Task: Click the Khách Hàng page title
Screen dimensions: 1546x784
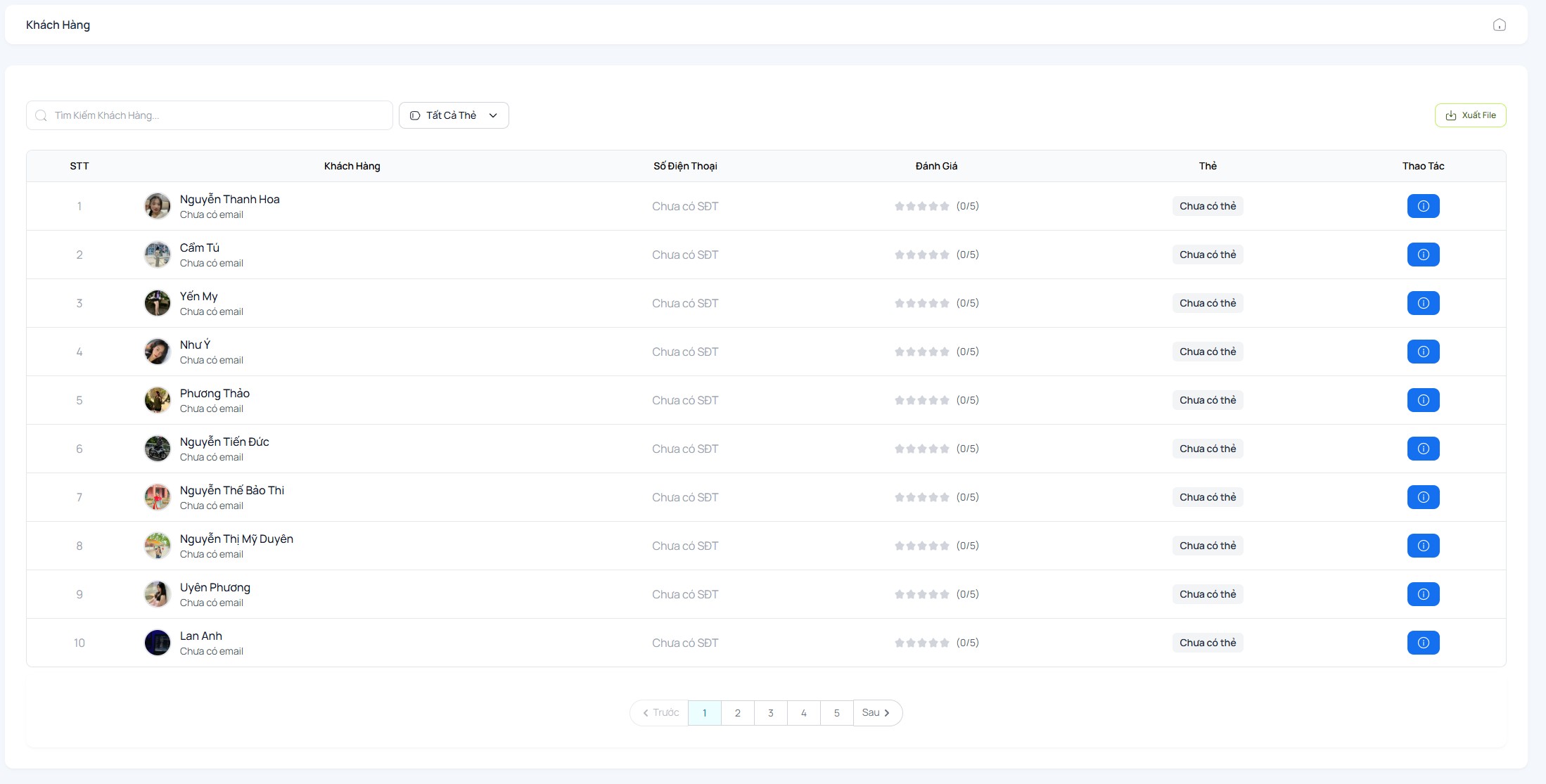Action: [58, 24]
